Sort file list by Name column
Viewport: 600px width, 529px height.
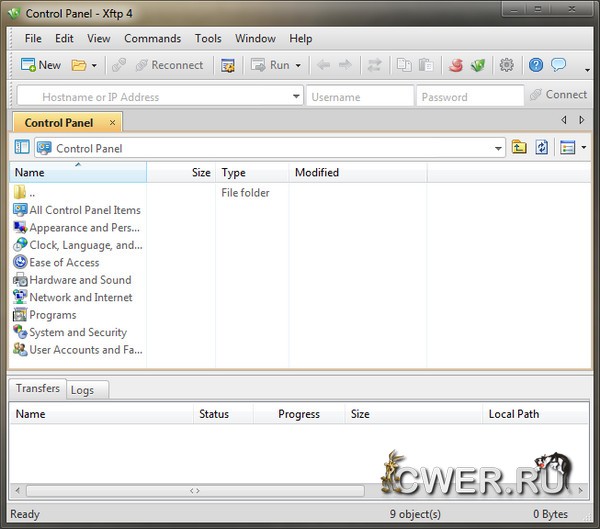(78, 173)
